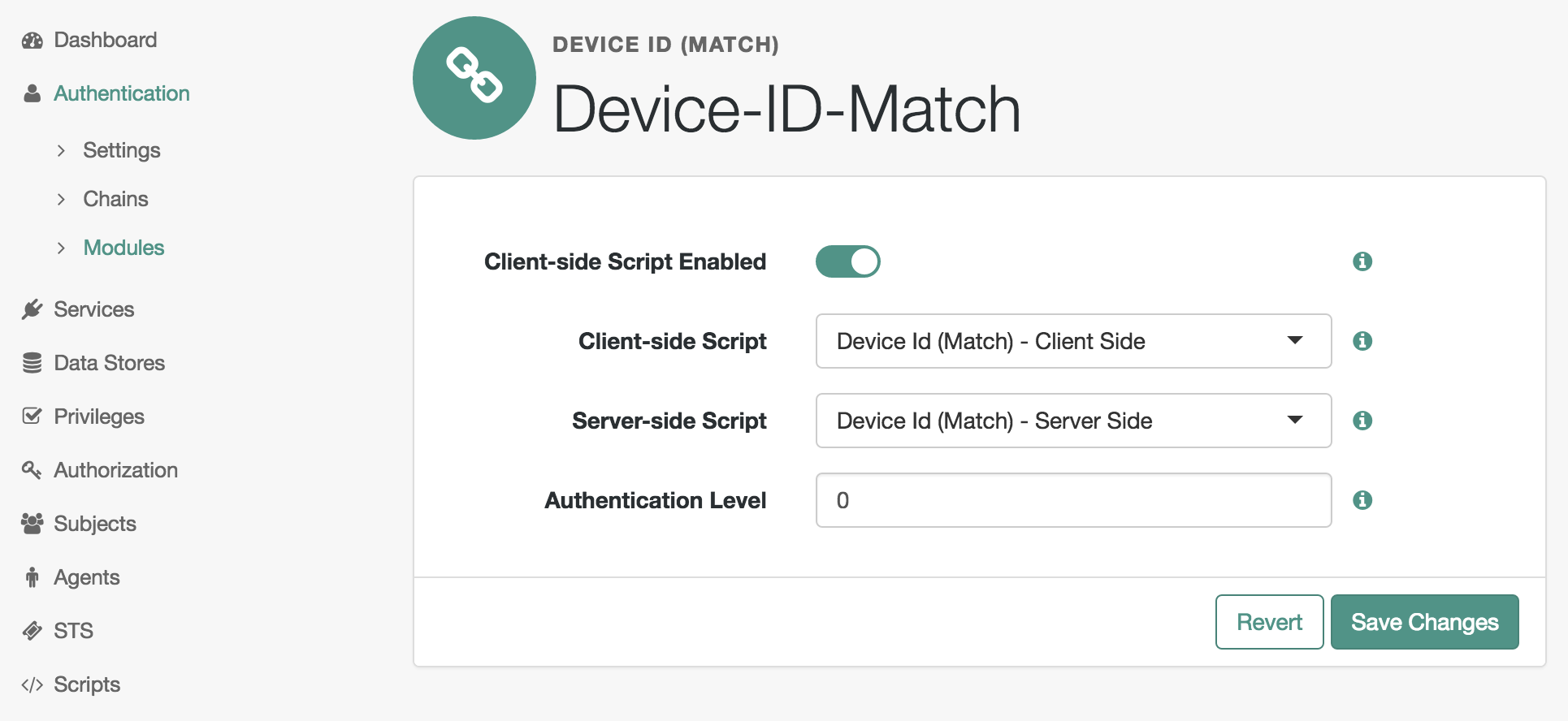Click the Save Changes button
The image size is (1568, 721).
pos(1424,622)
